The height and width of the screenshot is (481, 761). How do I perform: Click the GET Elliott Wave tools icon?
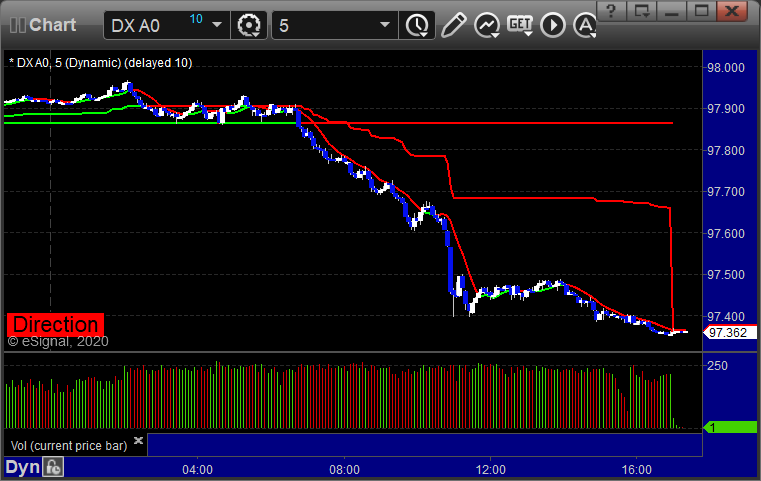click(520, 24)
